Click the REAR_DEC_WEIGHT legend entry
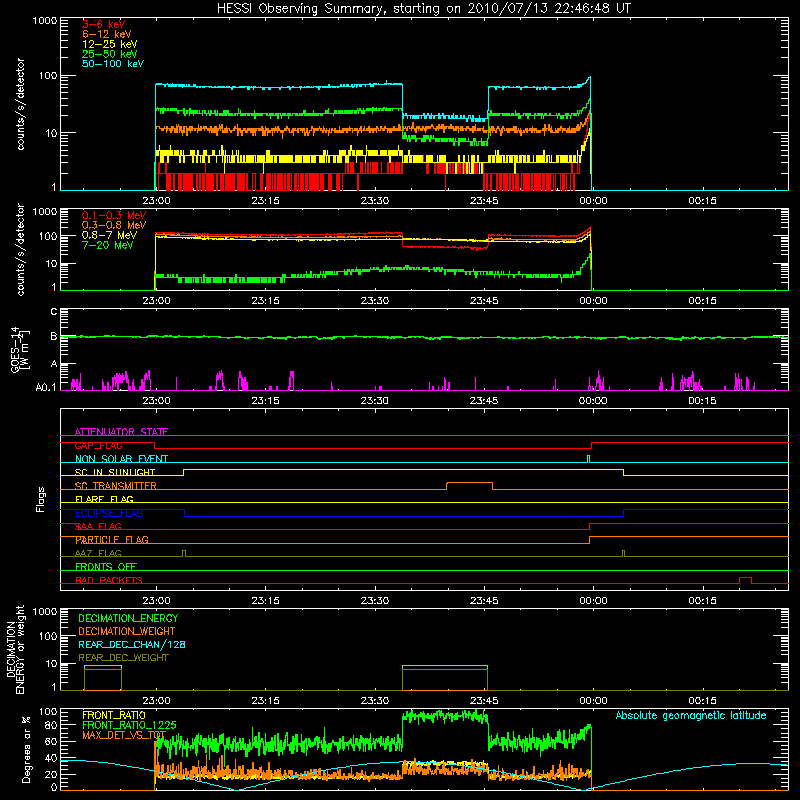800x800 pixels. click(x=123, y=658)
